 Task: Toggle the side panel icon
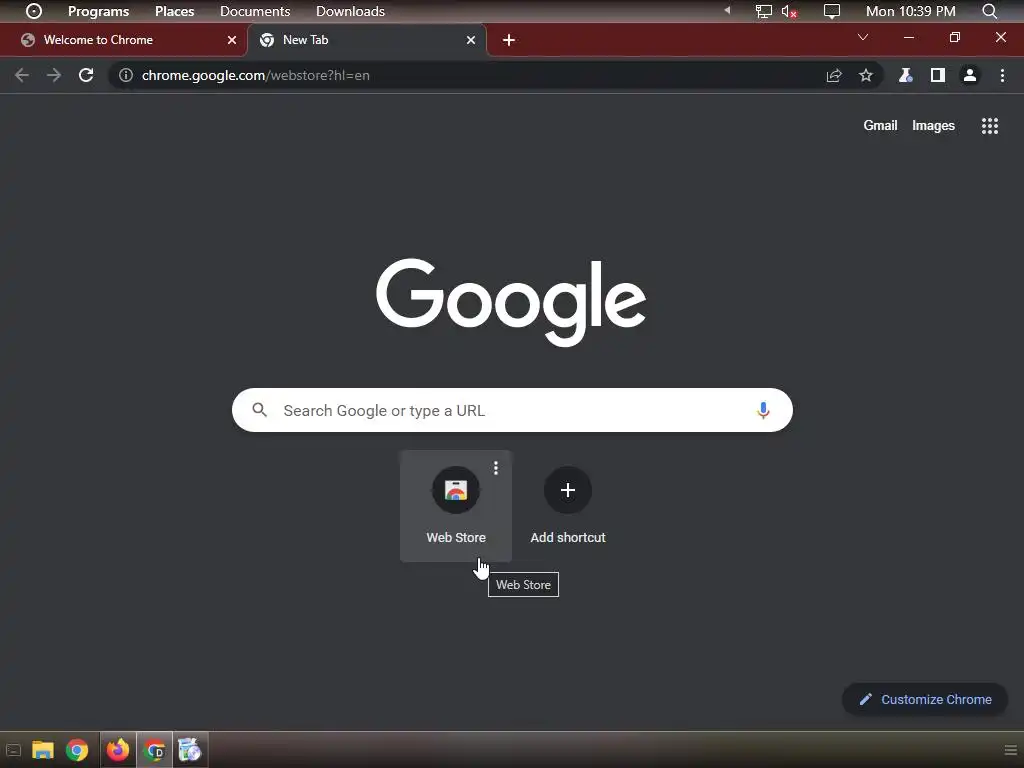coord(938,75)
